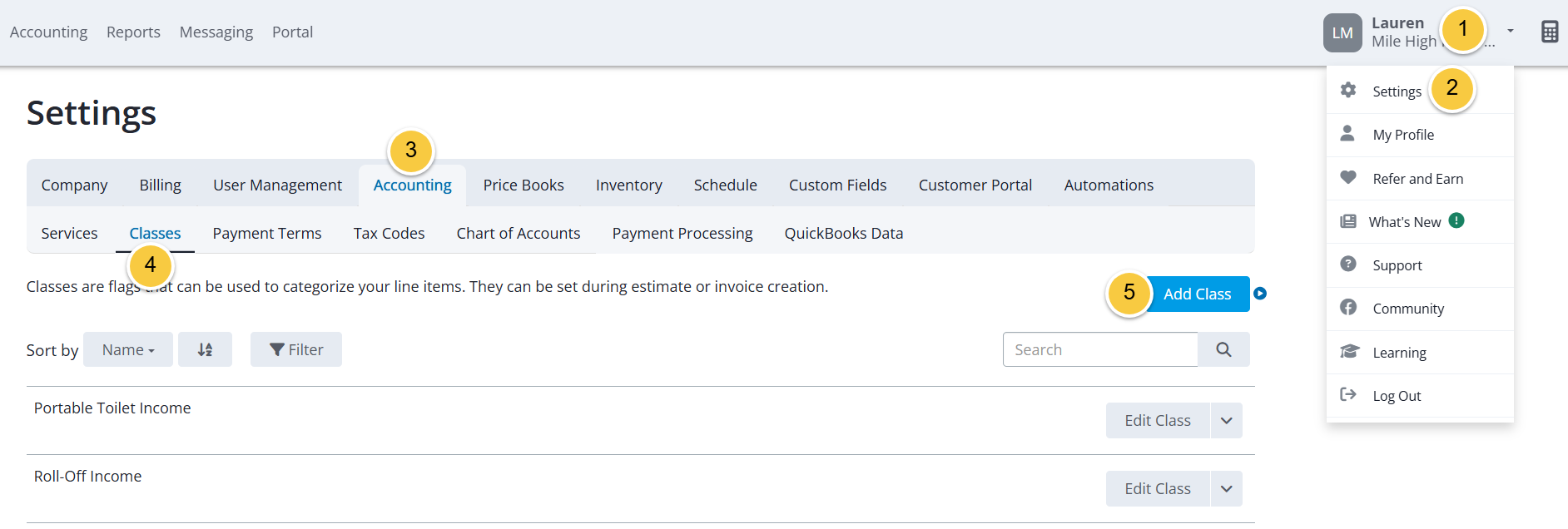Switch to the Inventory tab
Image resolution: width=1568 pixels, height=529 pixels.
tap(629, 185)
